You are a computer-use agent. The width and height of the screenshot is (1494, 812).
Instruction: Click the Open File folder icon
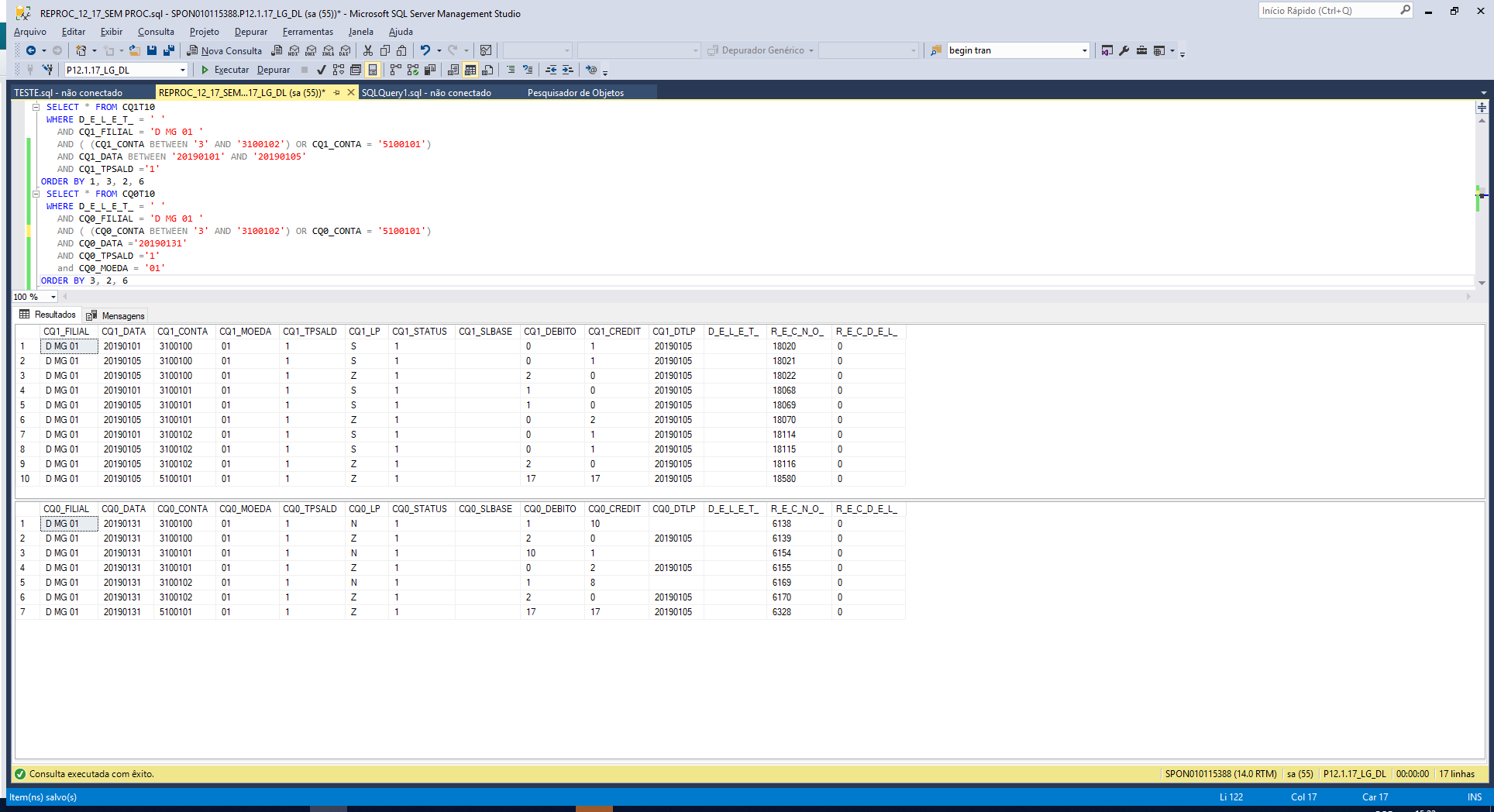(x=134, y=50)
